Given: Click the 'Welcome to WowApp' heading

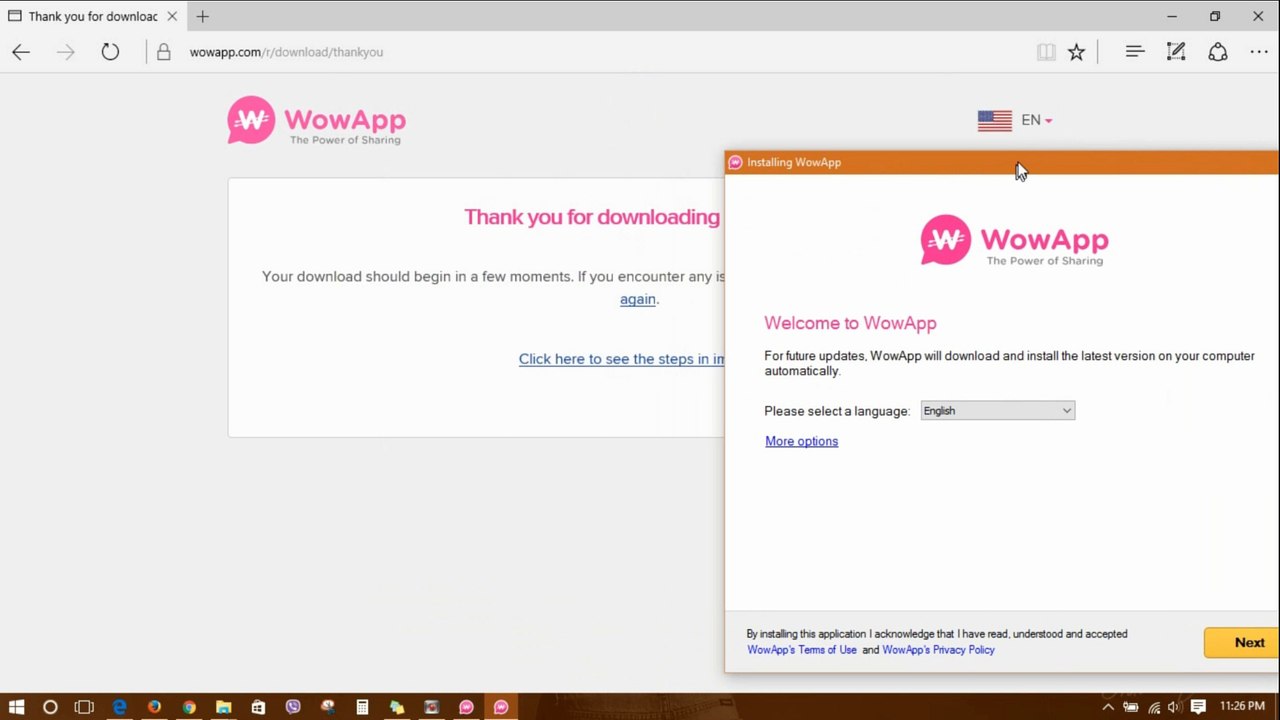Looking at the screenshot, I should coord(850,323).
